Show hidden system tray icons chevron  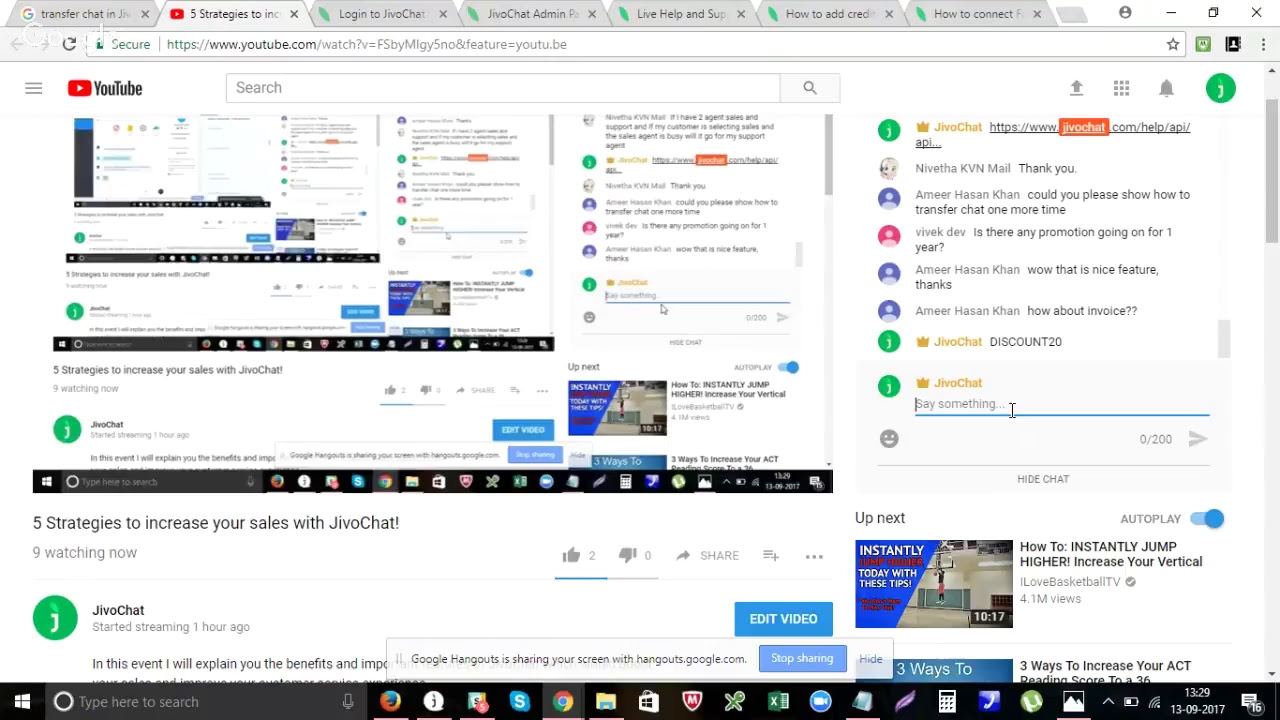[x=1108, y=701]
